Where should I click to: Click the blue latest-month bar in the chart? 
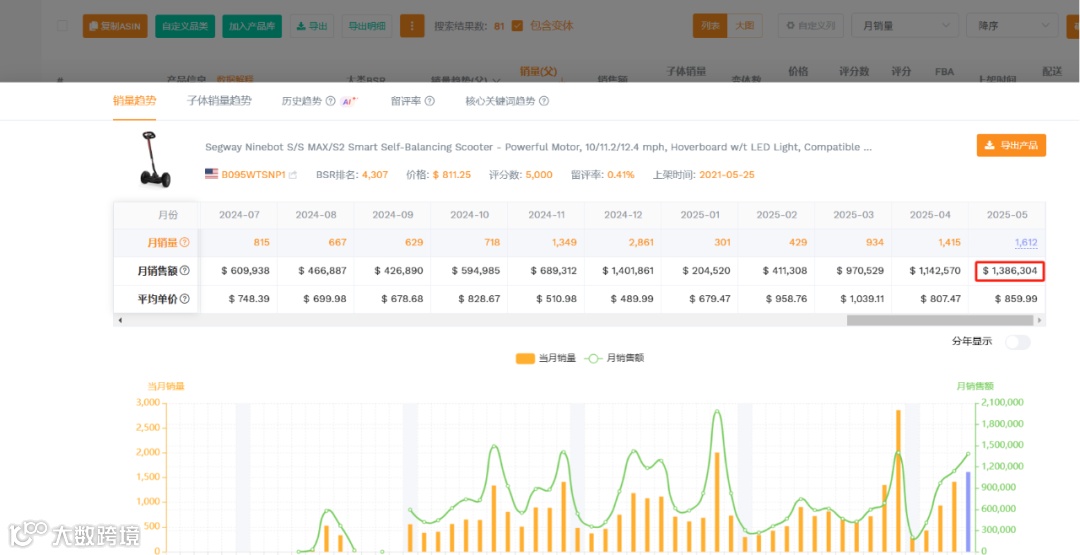point(968,512)
